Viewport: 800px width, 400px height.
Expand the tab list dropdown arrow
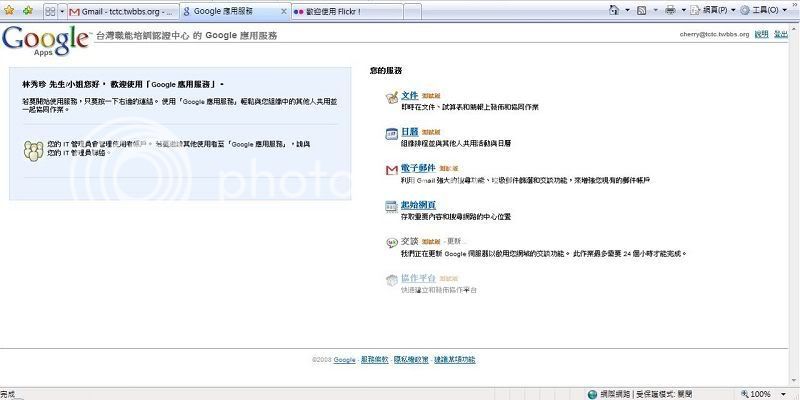[x=62, y=11]
